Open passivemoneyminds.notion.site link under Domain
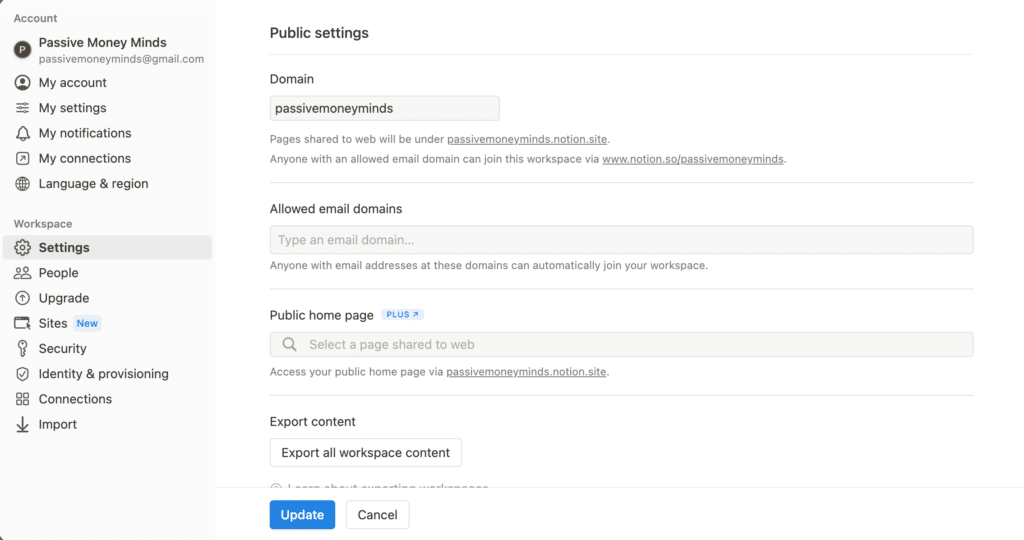Image resolution: width=1024 pixels, height=540 pixels. pos(527,139)
